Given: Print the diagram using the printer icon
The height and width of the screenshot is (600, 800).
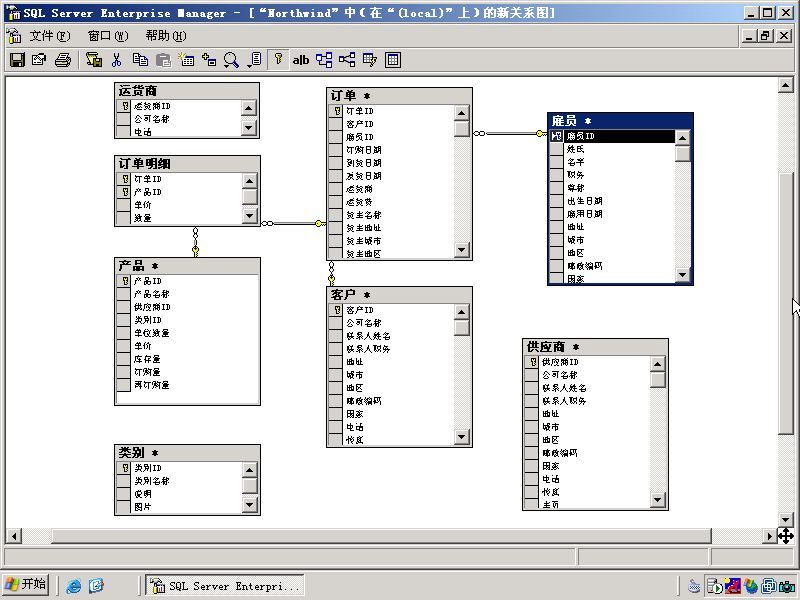Looking at the screenshot, I should 63,60.
